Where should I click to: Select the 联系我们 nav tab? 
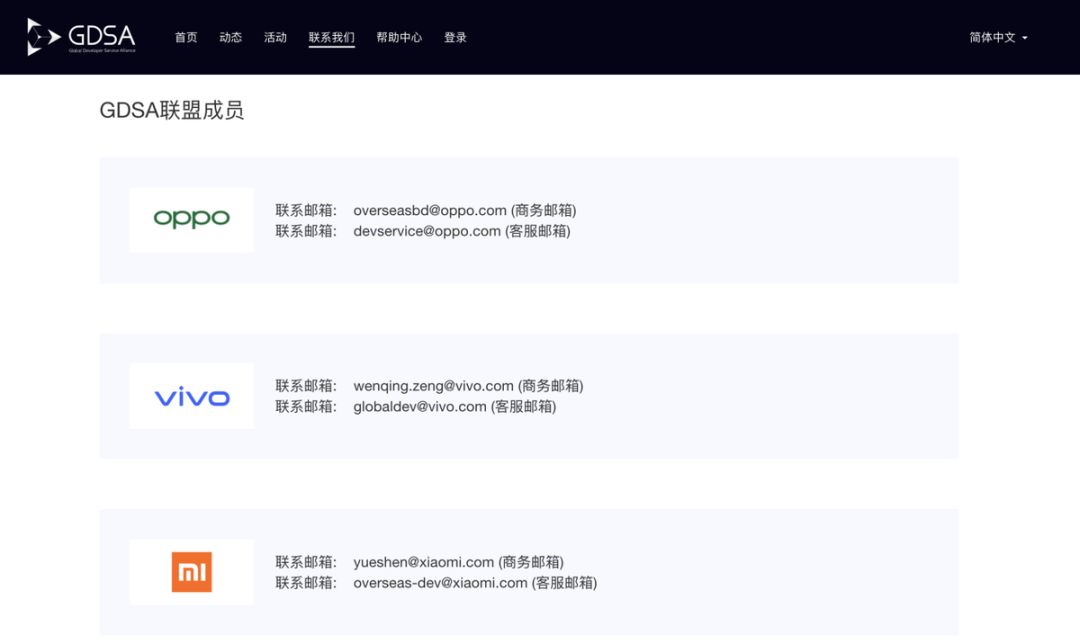331,38
